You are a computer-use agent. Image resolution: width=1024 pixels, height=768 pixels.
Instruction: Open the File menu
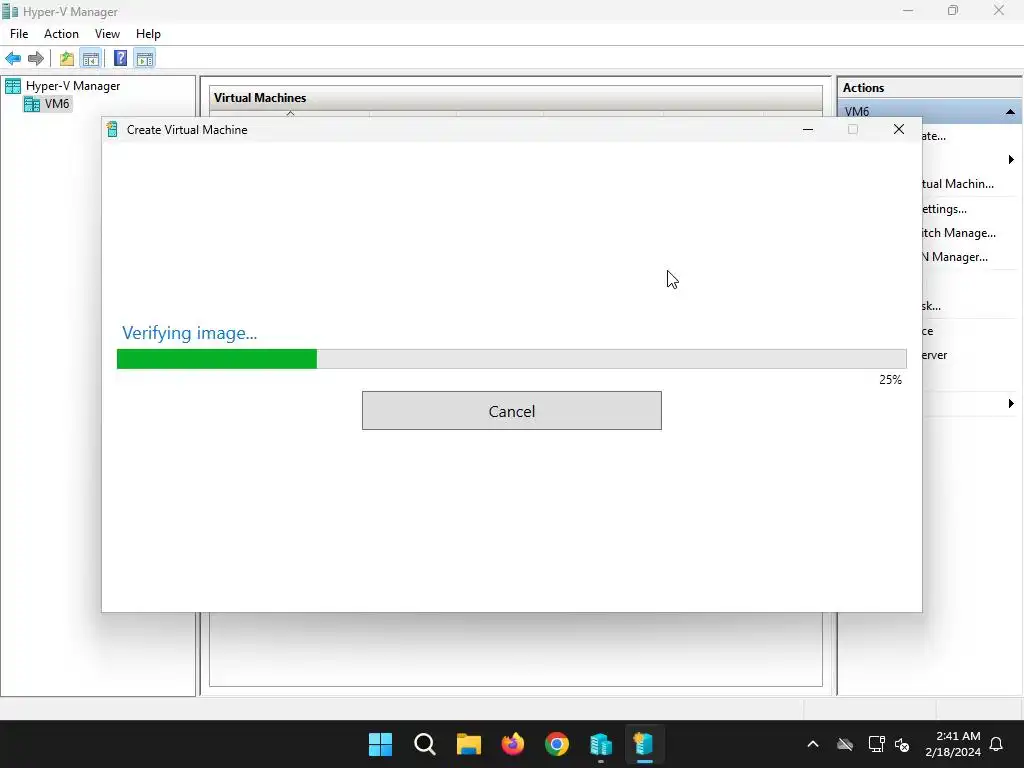pos(19,34)
